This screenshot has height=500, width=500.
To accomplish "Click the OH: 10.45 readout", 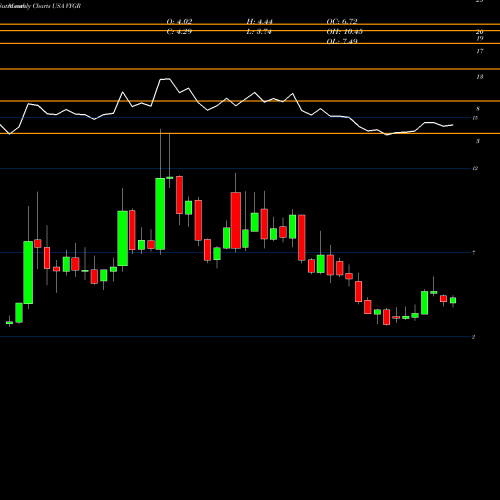I will point(344,32).
